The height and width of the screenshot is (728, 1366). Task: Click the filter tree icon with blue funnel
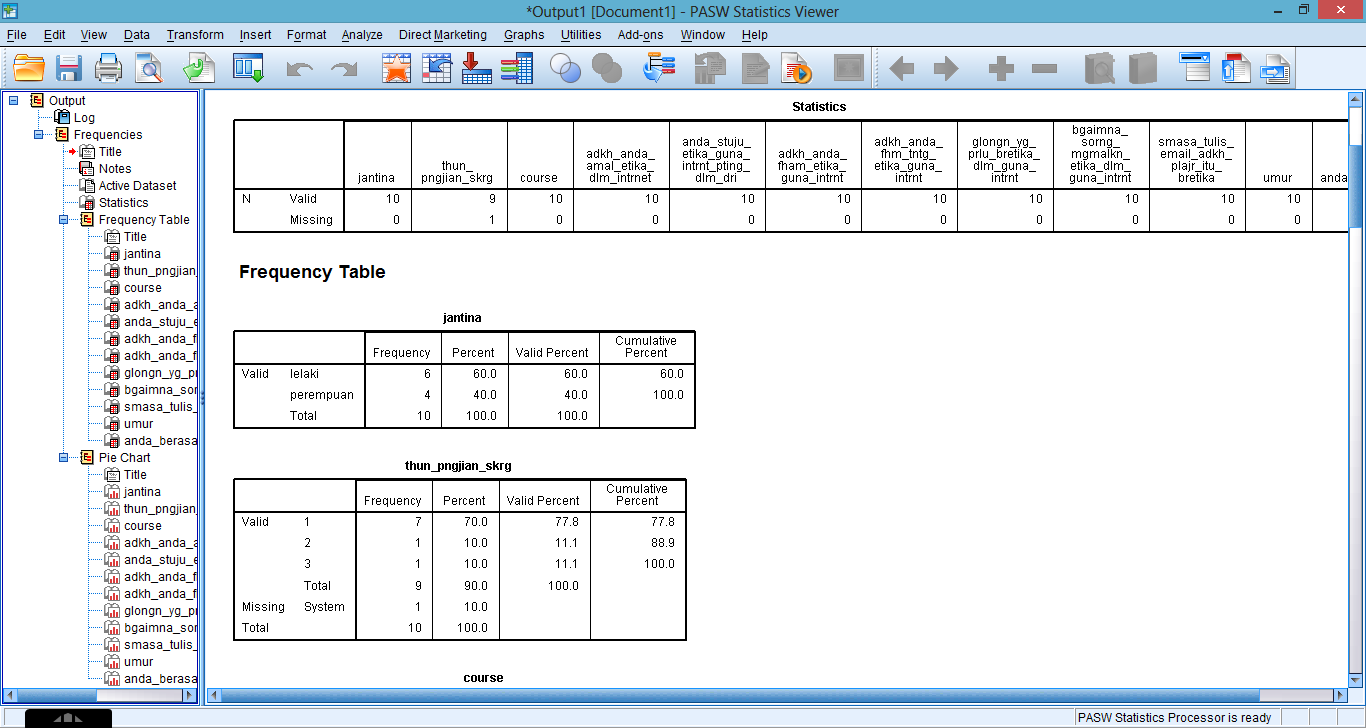coord(659,68)
